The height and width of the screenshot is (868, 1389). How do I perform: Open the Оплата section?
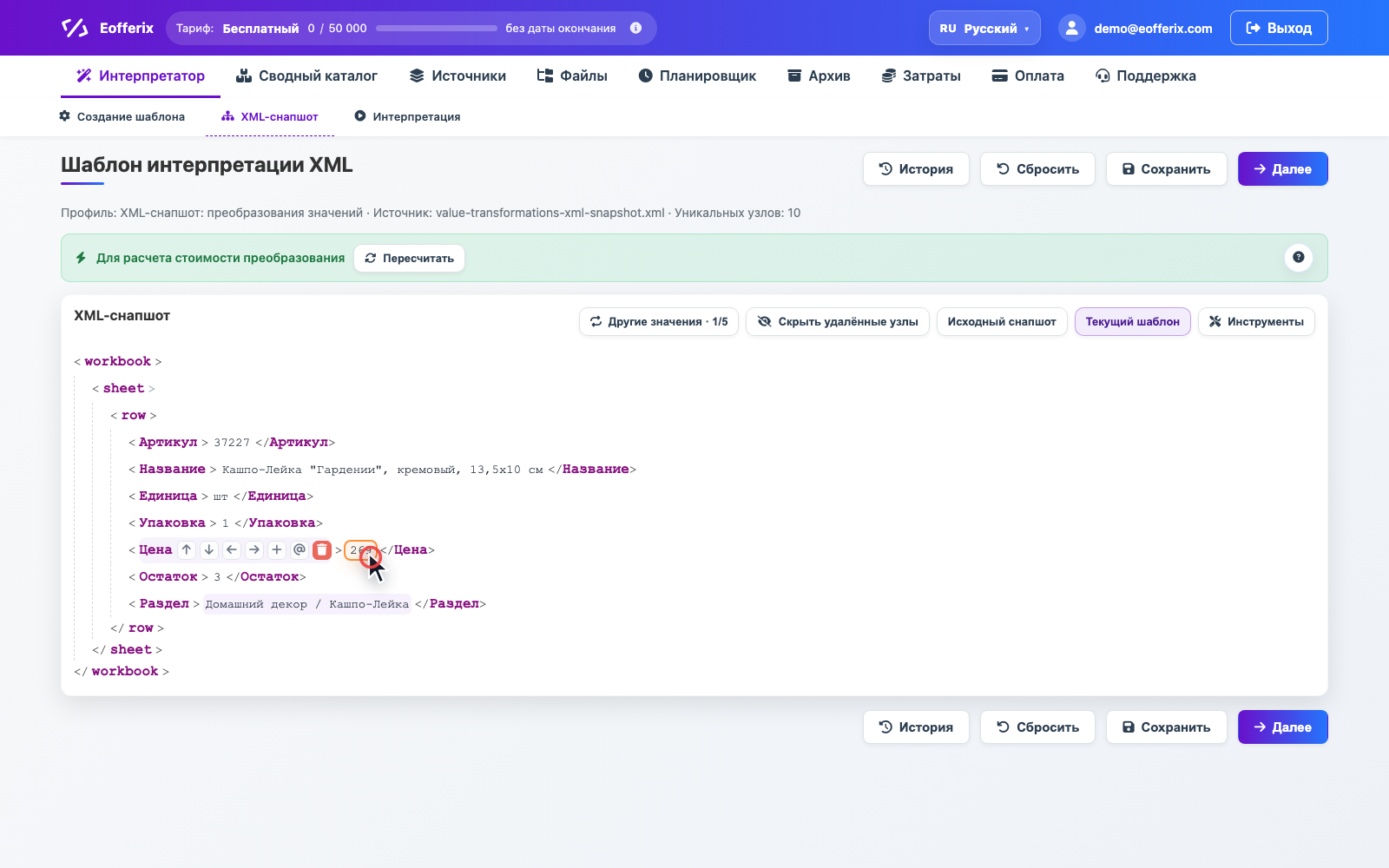point(1028,76)
